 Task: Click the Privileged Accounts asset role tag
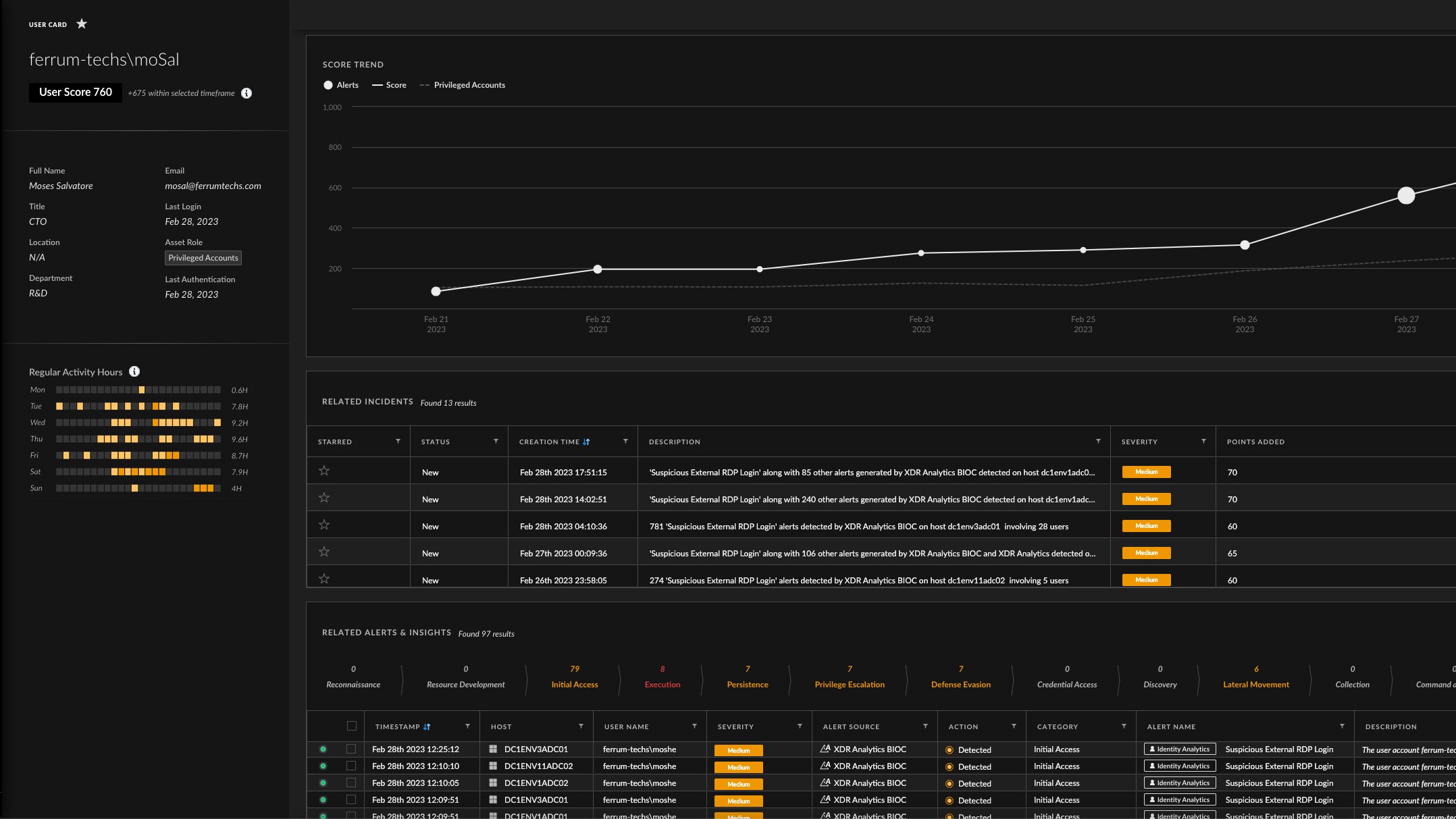click(x=203, y=257)
